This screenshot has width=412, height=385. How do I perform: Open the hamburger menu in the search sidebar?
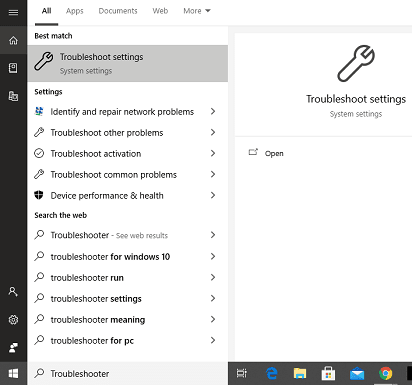point(13,13)
